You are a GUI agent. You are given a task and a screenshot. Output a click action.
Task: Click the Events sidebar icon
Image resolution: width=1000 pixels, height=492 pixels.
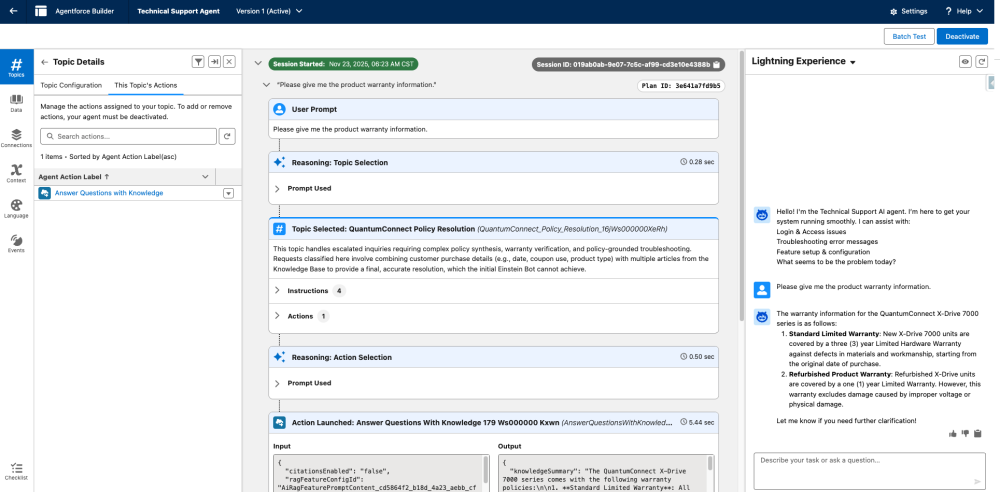click(16, 243)
